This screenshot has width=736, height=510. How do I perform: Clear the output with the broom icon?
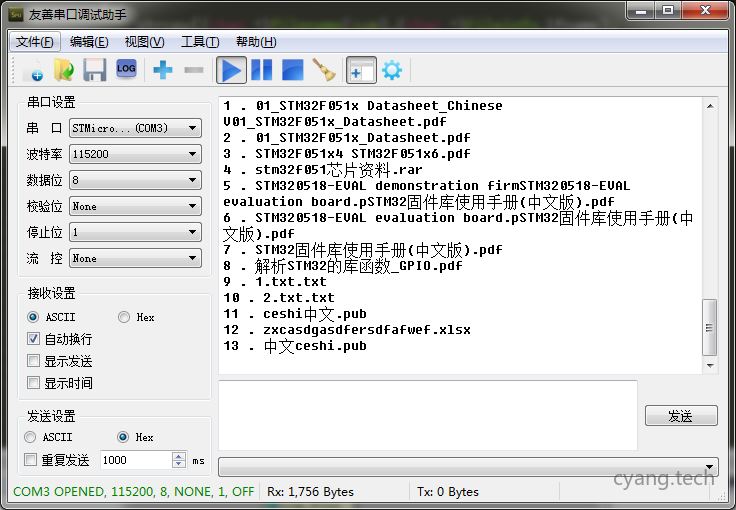323,70
